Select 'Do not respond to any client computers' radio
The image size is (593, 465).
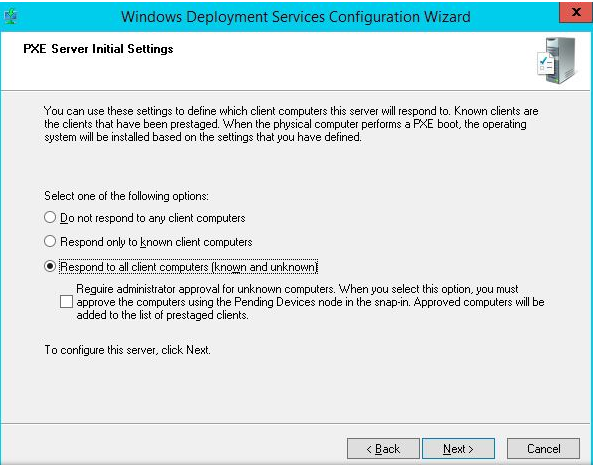(50, 217)
